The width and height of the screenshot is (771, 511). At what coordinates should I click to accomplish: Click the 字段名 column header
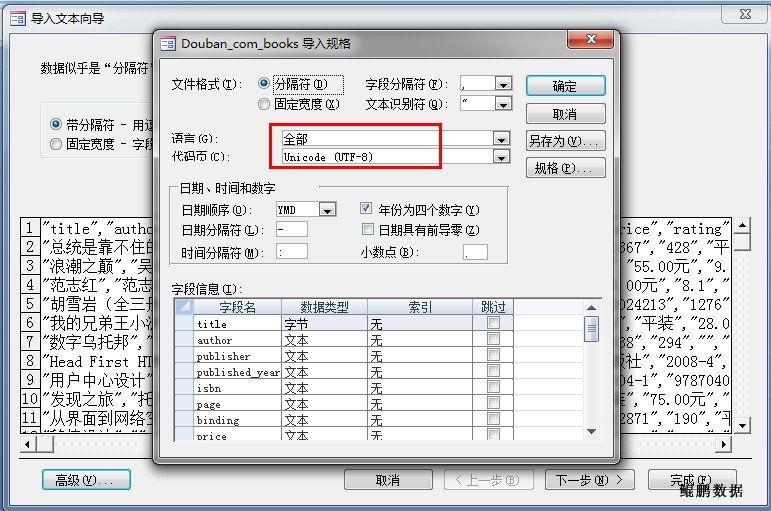point(237,307)
